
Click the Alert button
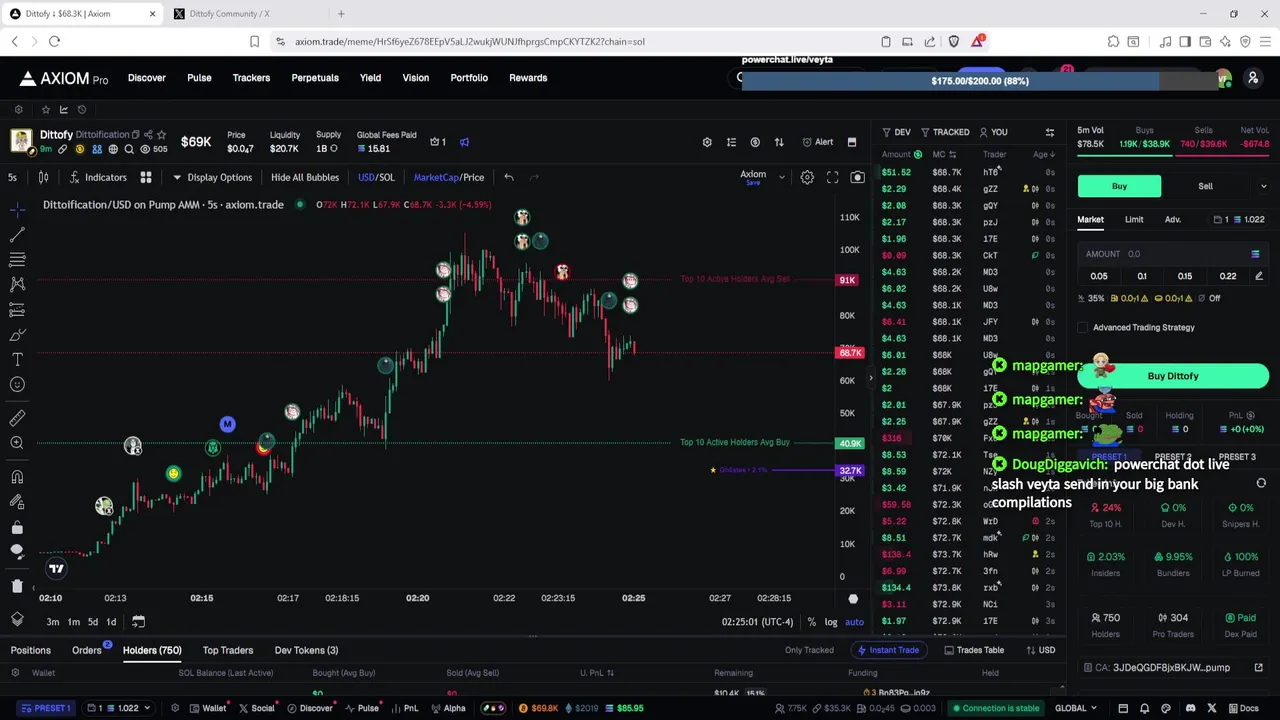[x=817, y=142]
